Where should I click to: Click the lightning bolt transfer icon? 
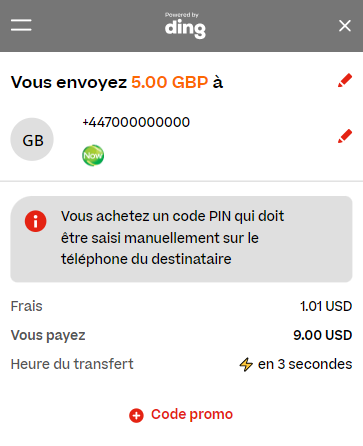(246, 364)
